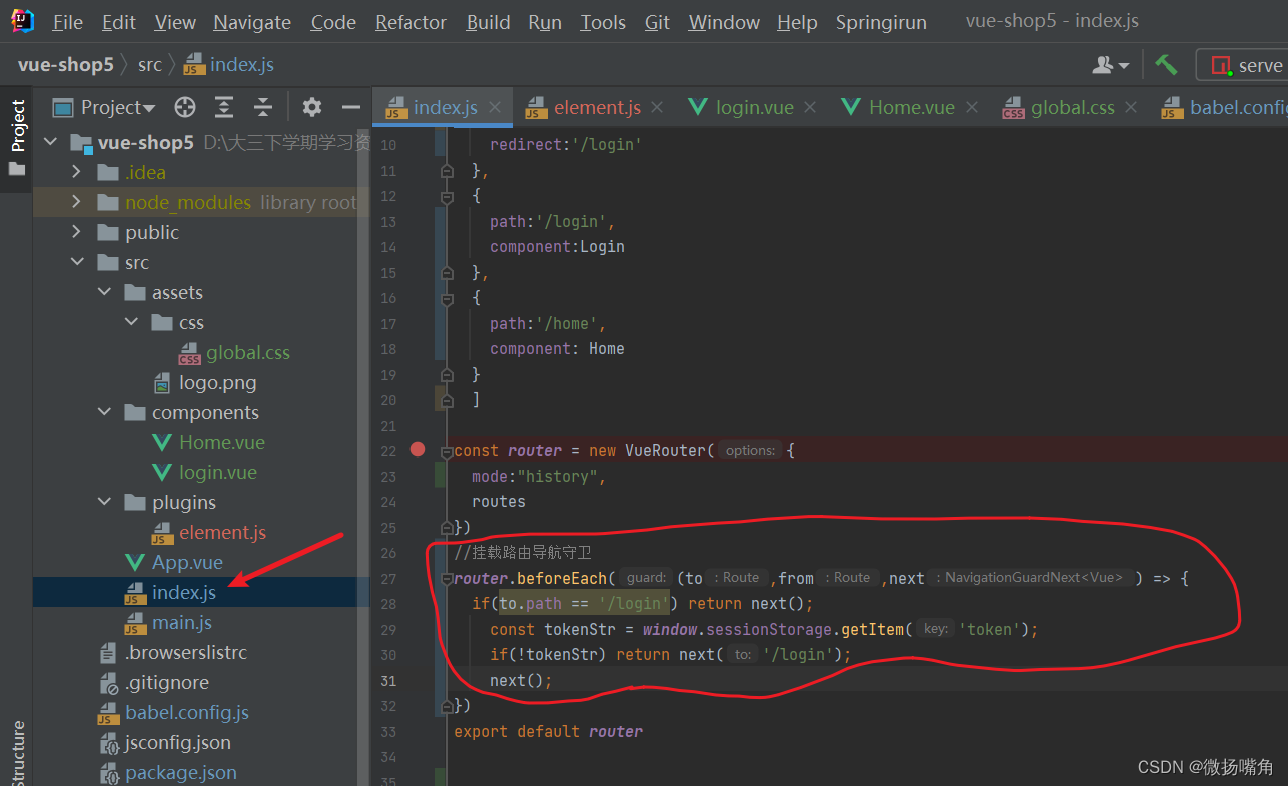This screenshot has width=1288, height=786.
Task: Open the Structure tool window side tab
Action: pyautogui.click(x=17, y=752)
